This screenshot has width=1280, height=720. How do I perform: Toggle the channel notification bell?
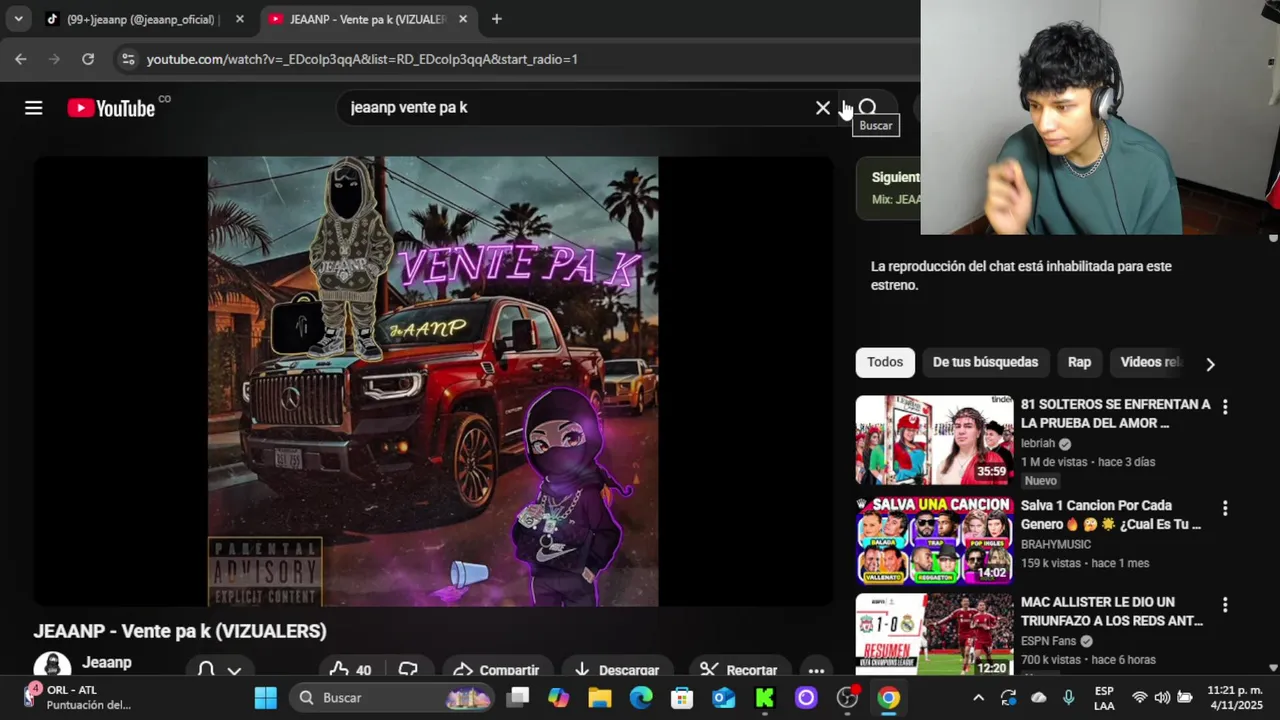[206, 670]
